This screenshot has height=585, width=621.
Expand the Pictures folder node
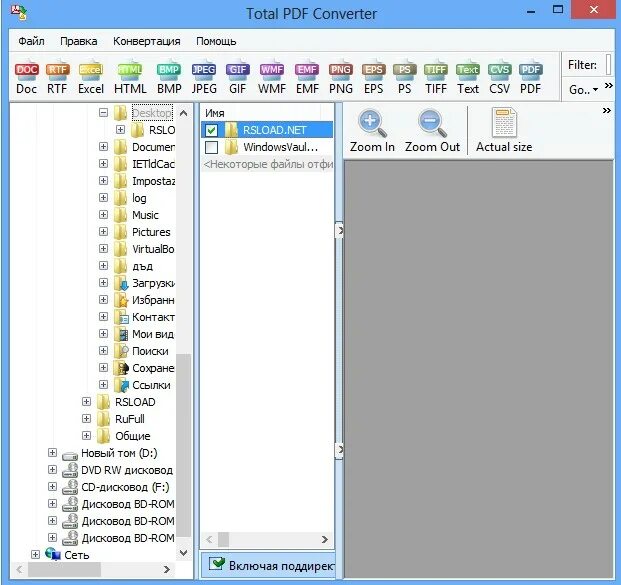point(103,232)
